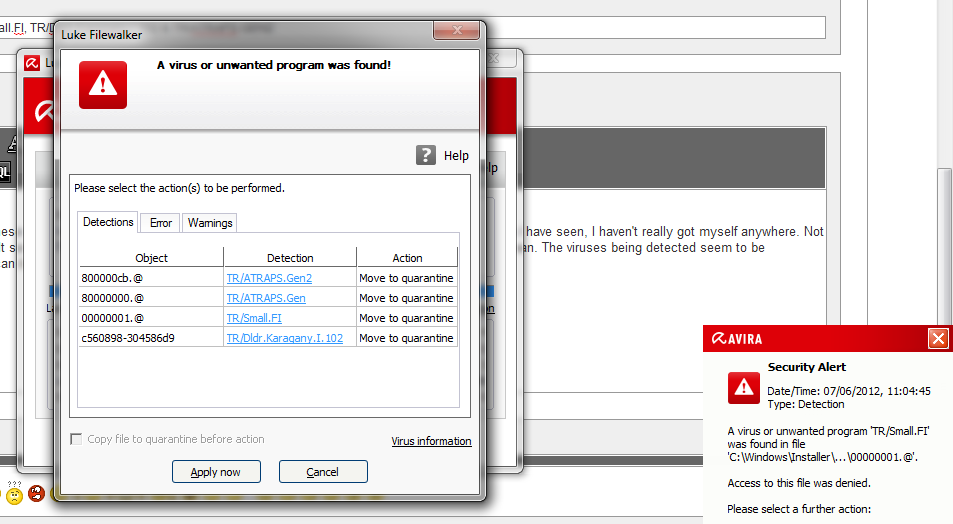Close the Luke Filewalker dialog
Image resolution: width=953 pixels, height=524 pixels.
457,30
